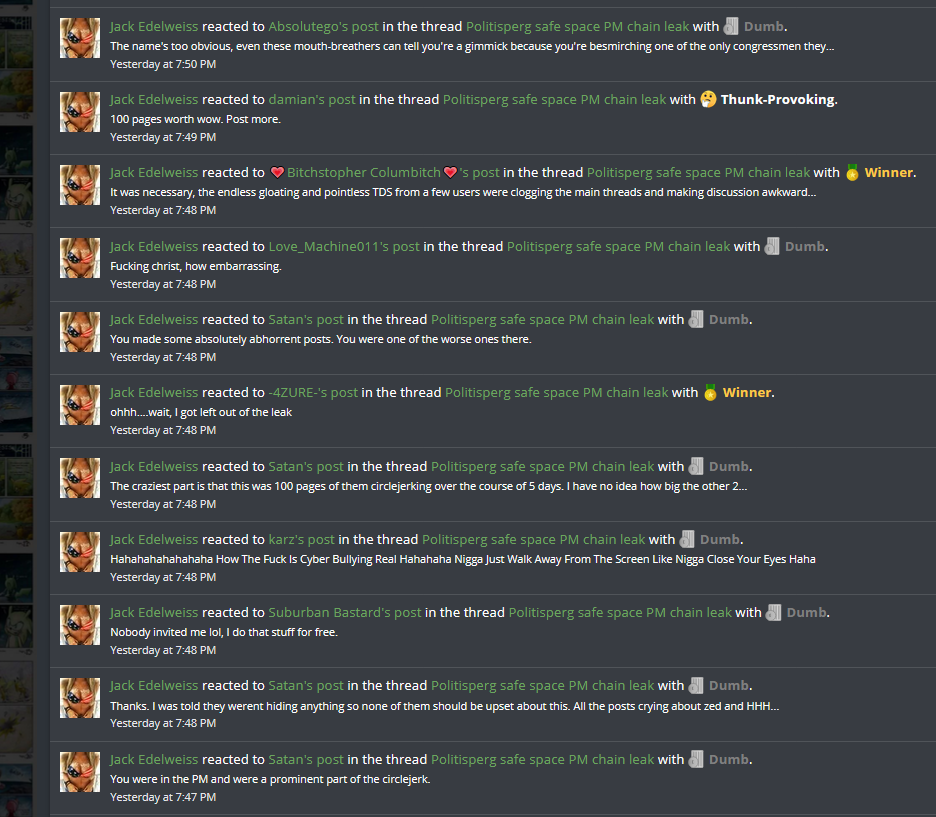Open damian's post link

(x=312, y=100)
